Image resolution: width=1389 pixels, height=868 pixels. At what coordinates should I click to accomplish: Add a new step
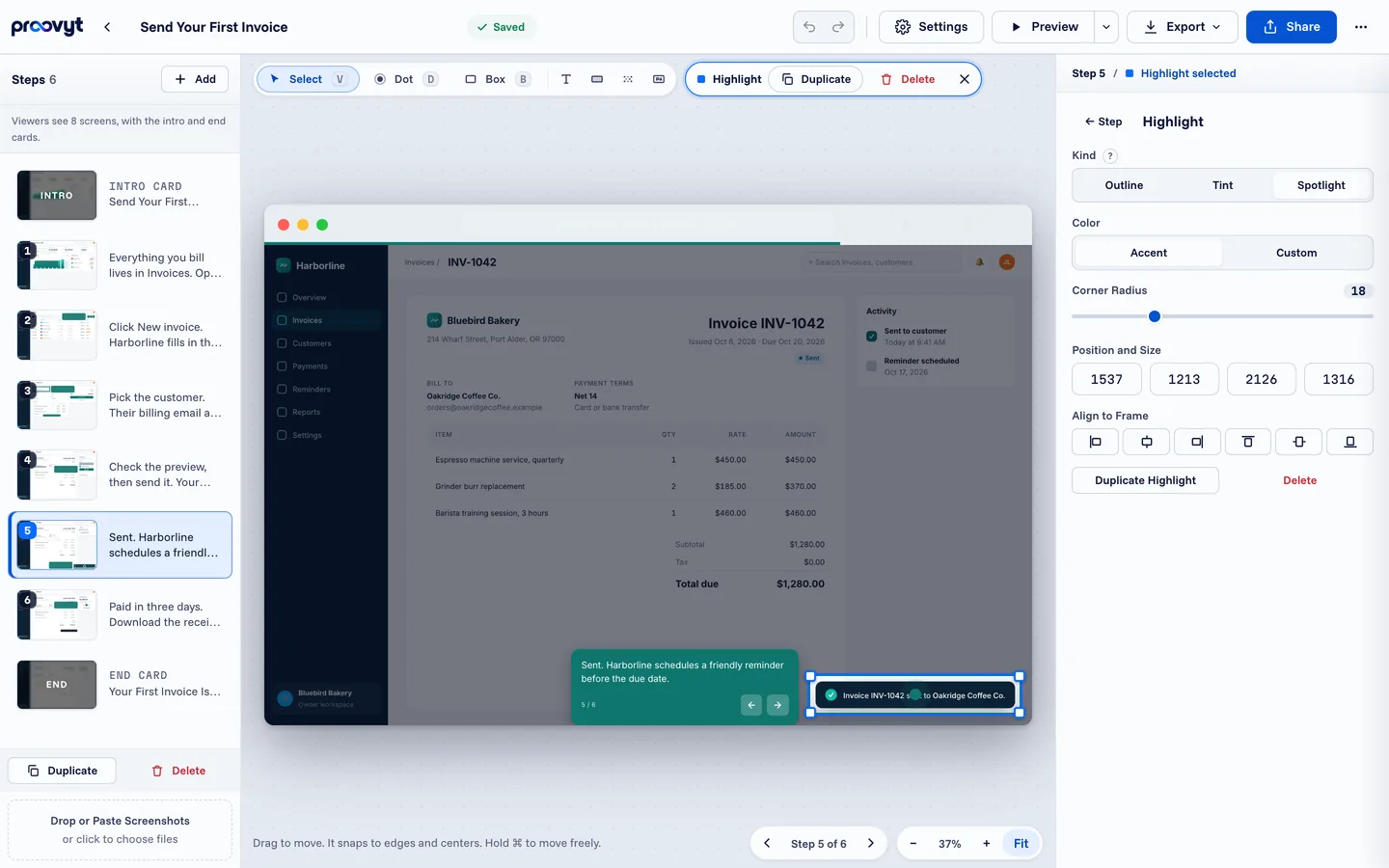(x=195, y=79)
